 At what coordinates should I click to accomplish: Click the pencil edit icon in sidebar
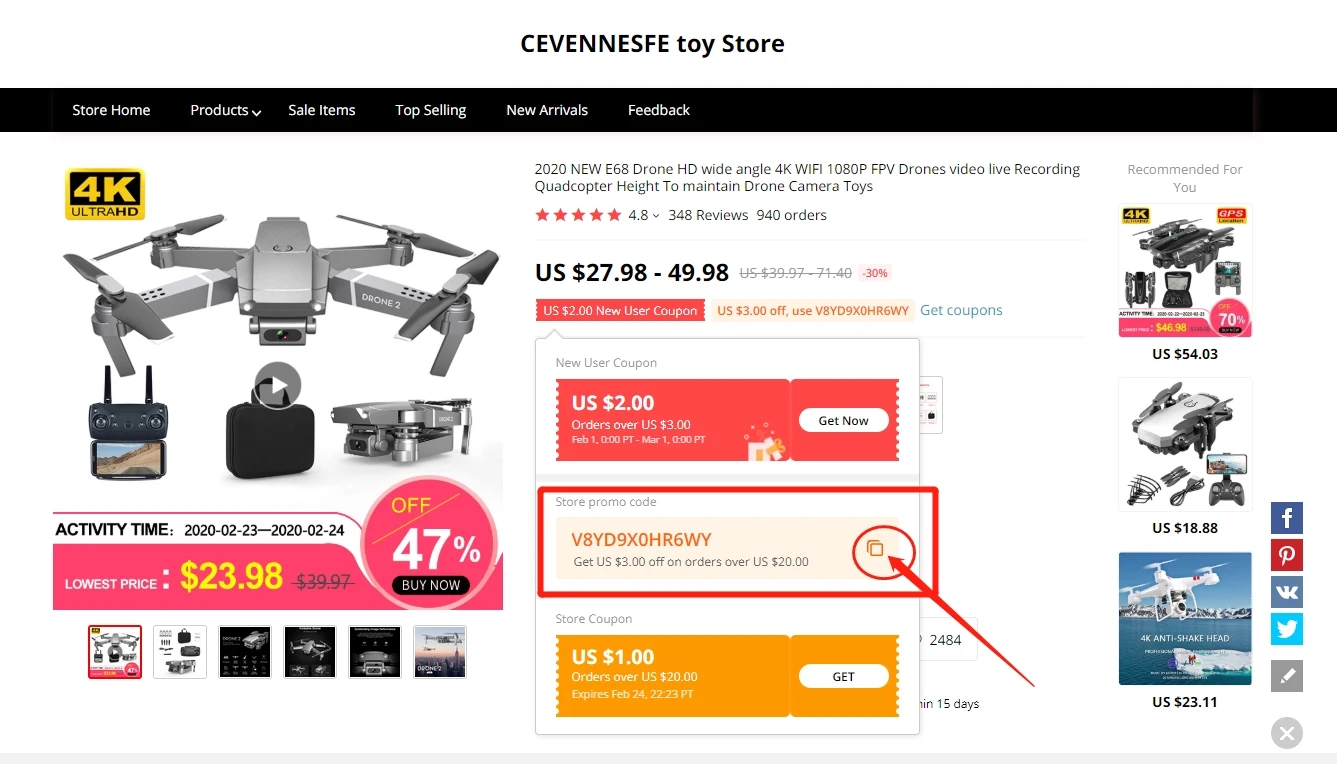pos(1287,676)
